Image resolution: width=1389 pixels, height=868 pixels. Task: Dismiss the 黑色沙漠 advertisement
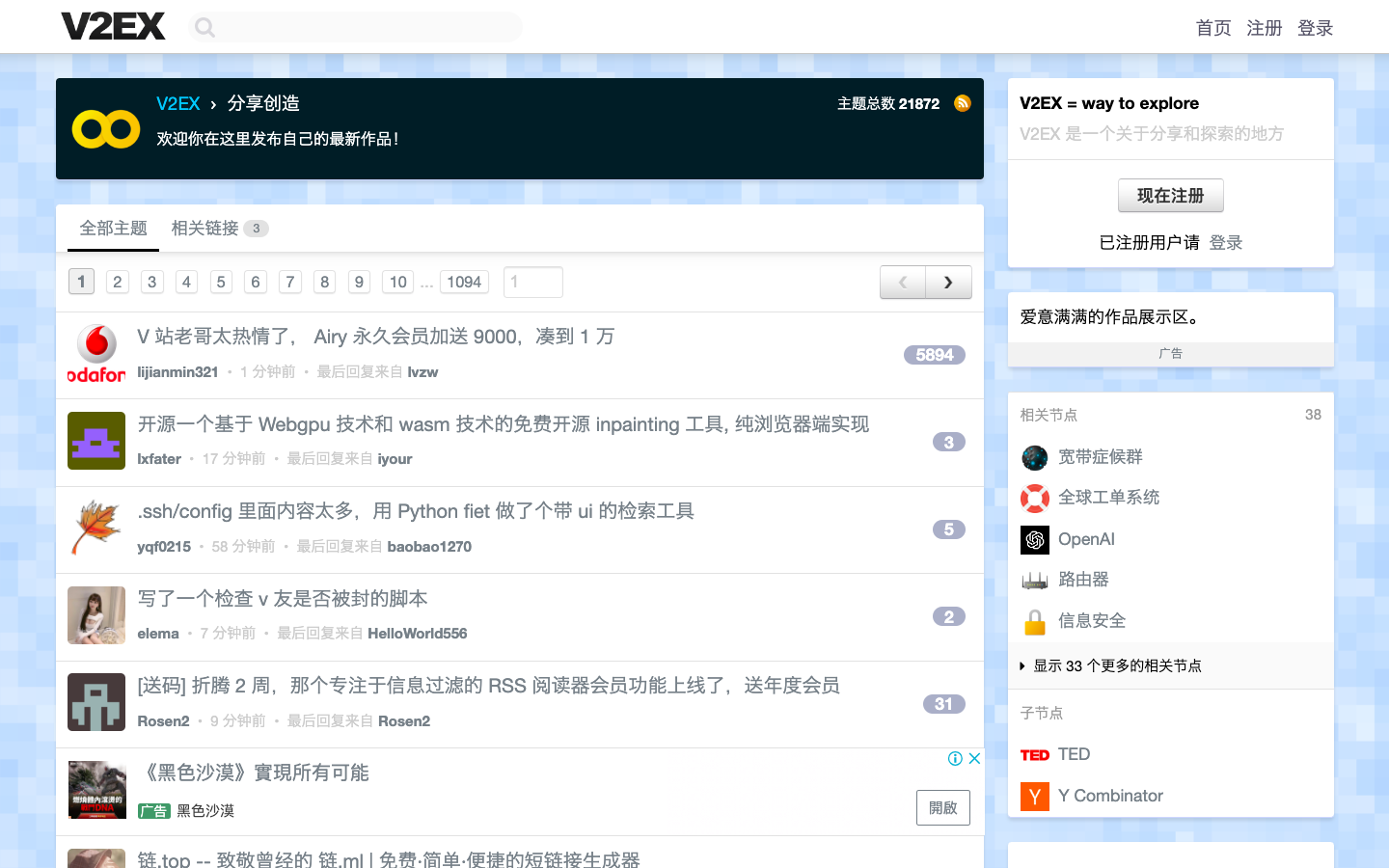tap(975, 759)
